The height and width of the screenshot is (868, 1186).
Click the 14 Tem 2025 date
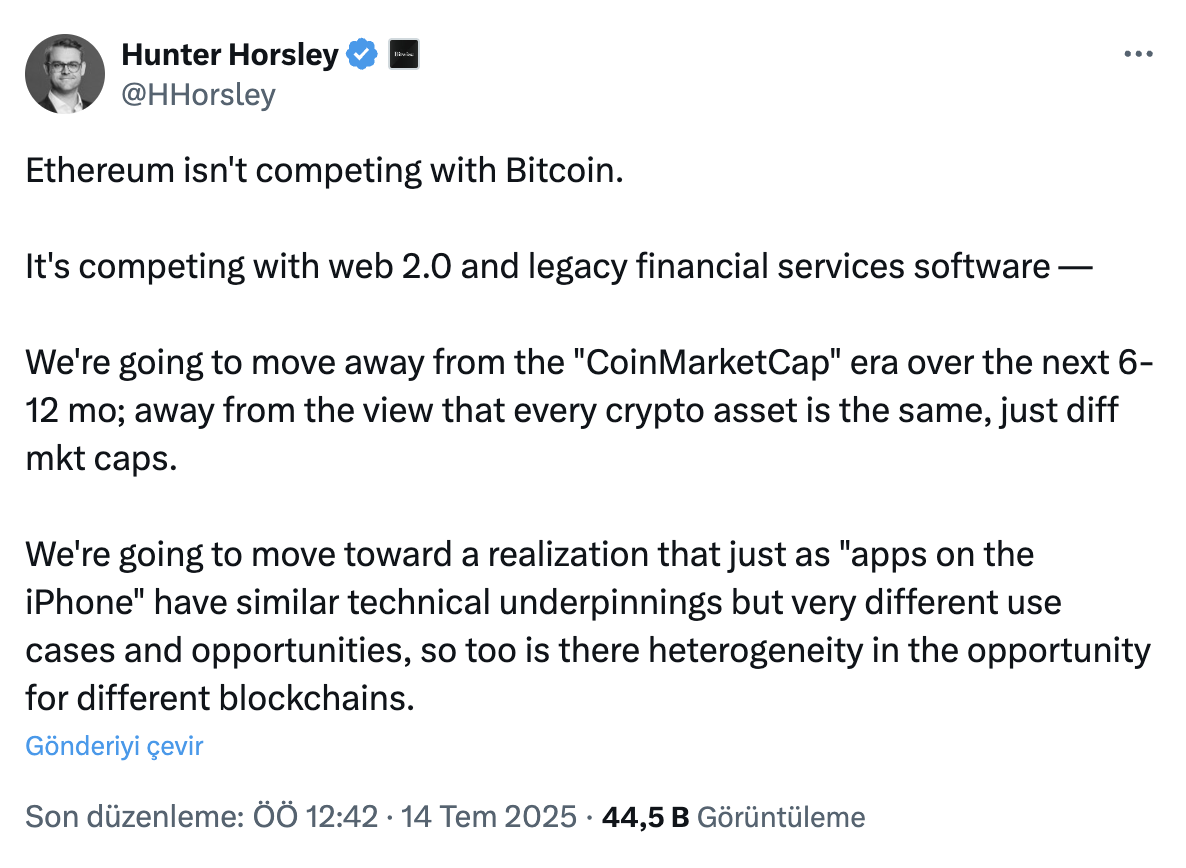click(x=489, y=817)
